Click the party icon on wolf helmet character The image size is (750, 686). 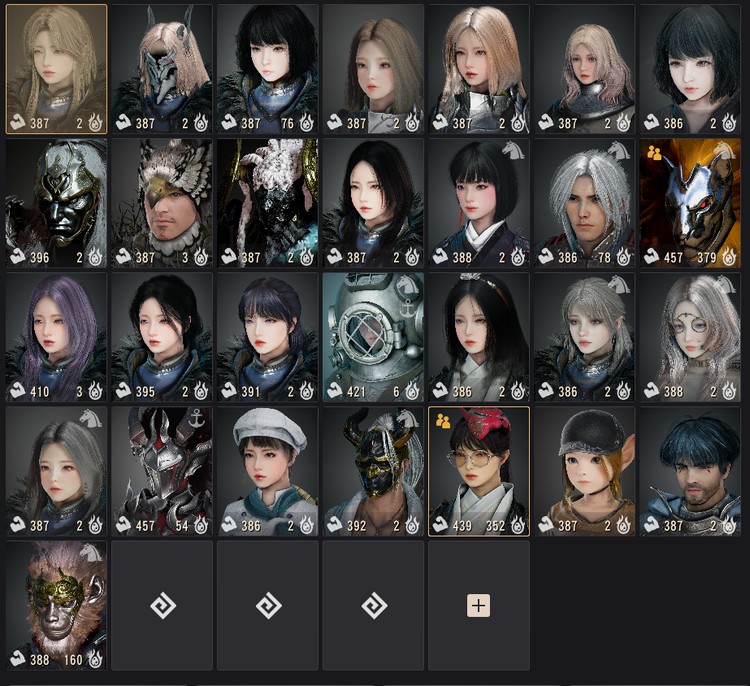pyautogui.click(x=654, y=153)
